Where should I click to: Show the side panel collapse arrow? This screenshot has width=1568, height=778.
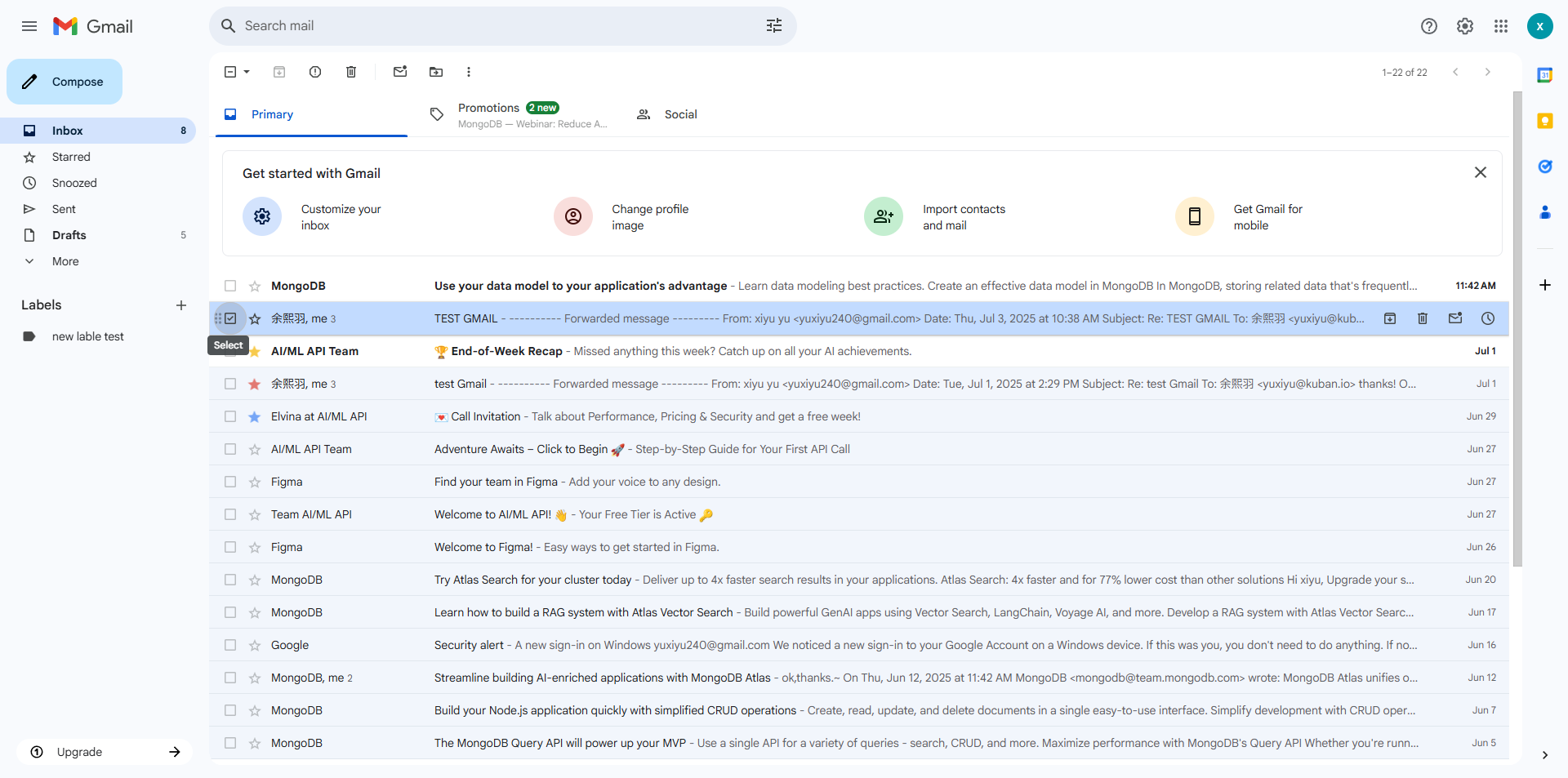[1545, 755]
